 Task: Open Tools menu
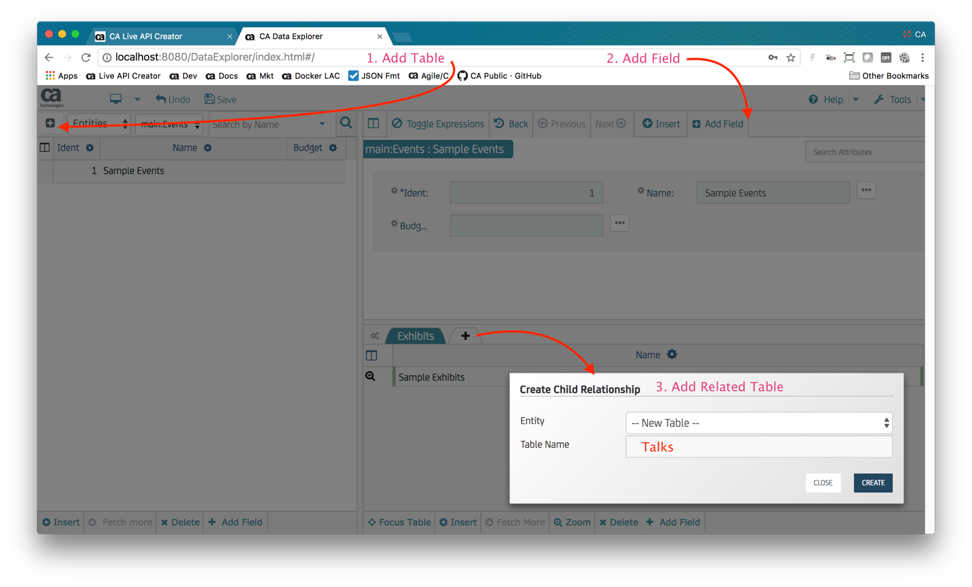(893, 99)
